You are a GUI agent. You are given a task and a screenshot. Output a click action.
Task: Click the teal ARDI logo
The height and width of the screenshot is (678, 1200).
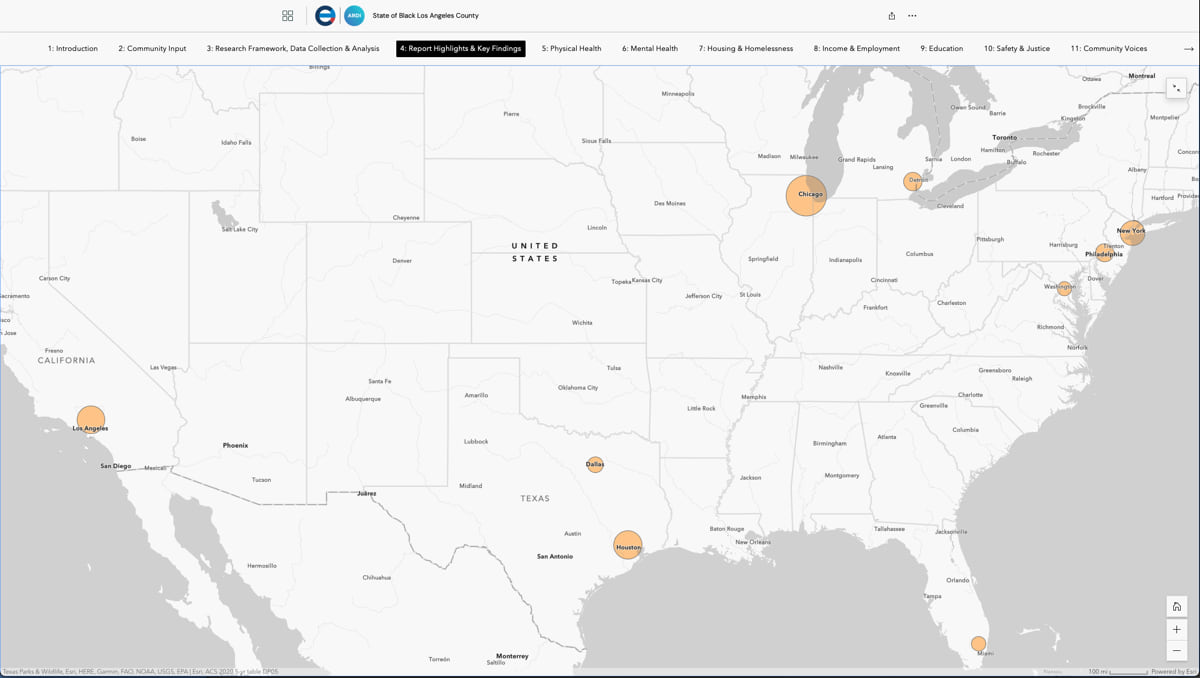tap(354, 16)
